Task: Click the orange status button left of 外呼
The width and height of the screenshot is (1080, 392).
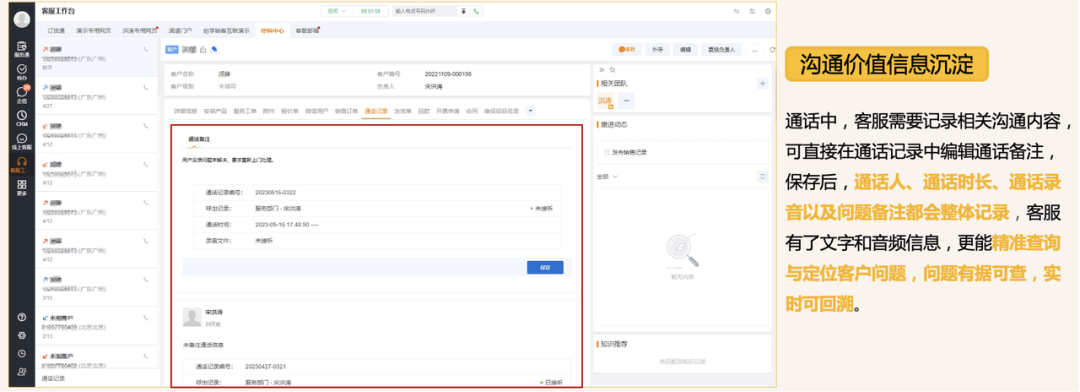Action: pos(627,50)
